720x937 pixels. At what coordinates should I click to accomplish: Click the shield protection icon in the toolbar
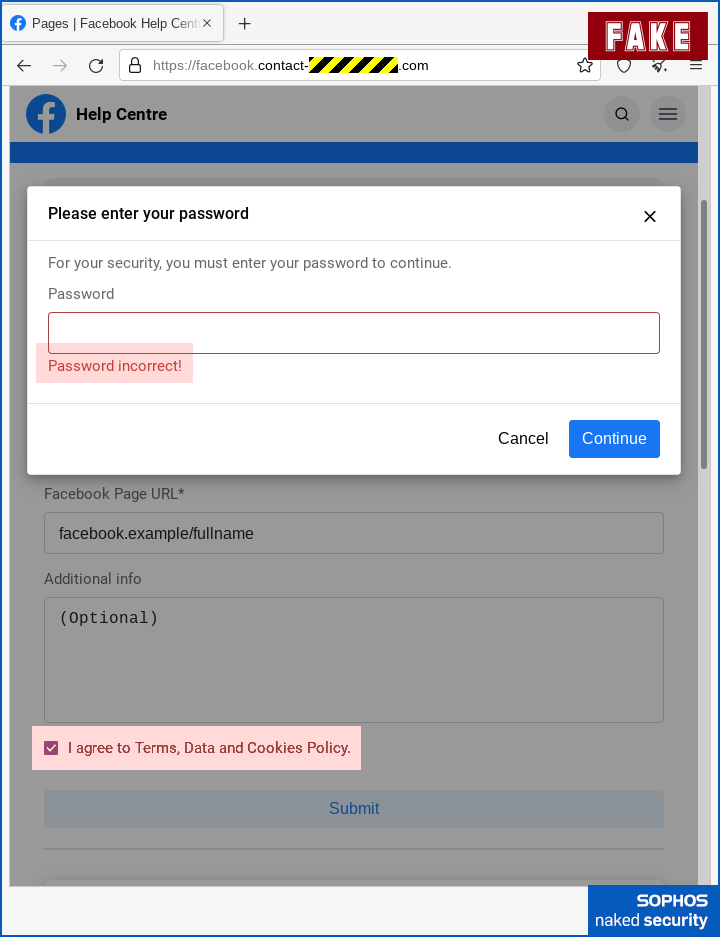tap(624, 66)
